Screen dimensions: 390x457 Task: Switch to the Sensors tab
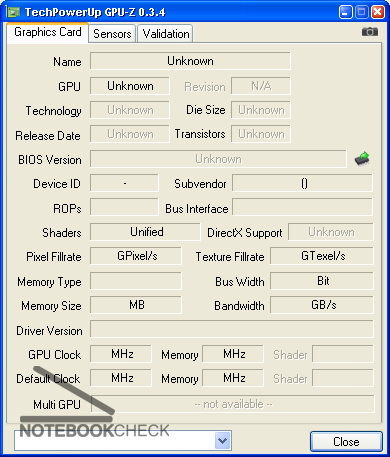coord(112,34)
